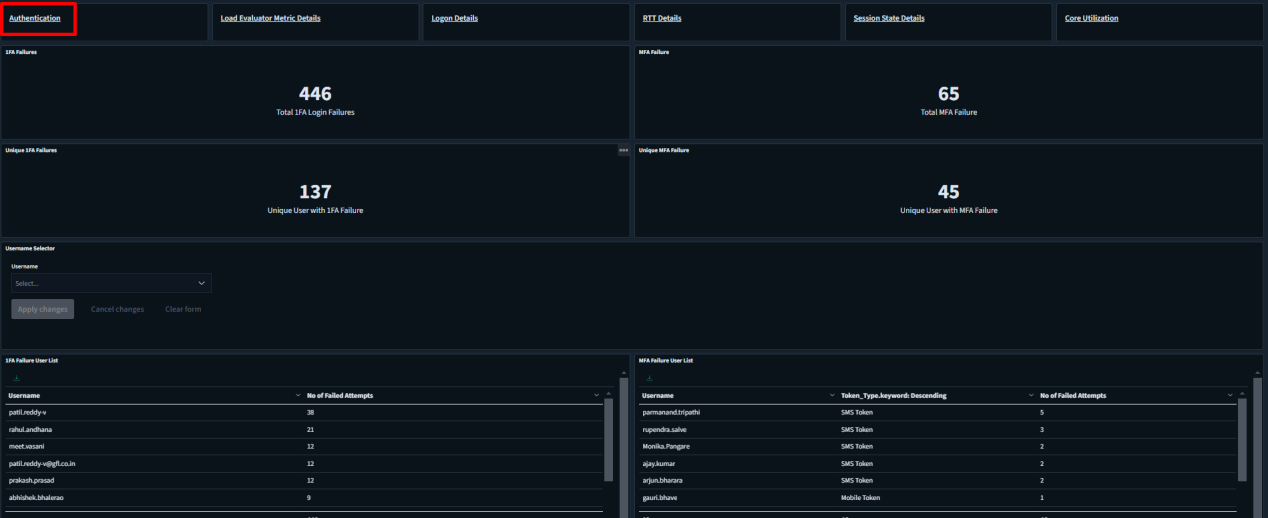This screenshot has height=518, width=1268.
Task: View the Core Utilization dashboard
Action: [1091, 18]
